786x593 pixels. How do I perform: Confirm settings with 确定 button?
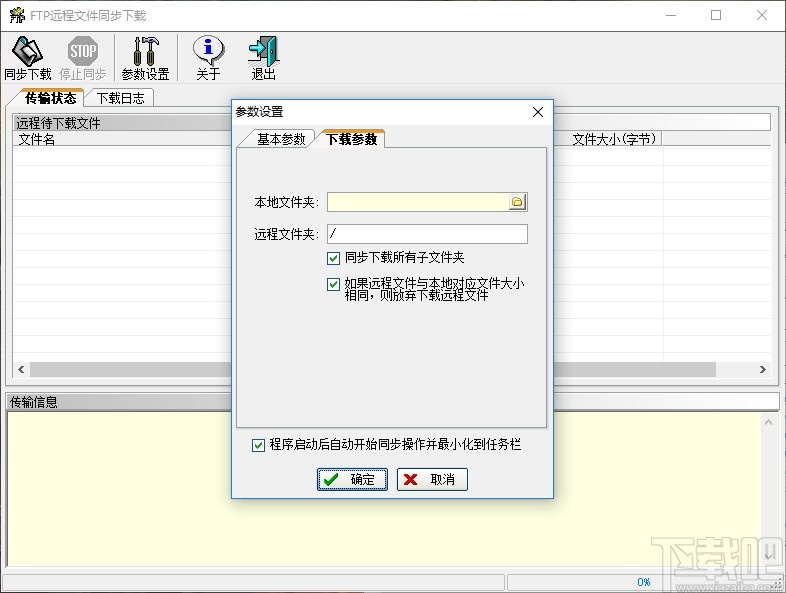click(352, 479)
